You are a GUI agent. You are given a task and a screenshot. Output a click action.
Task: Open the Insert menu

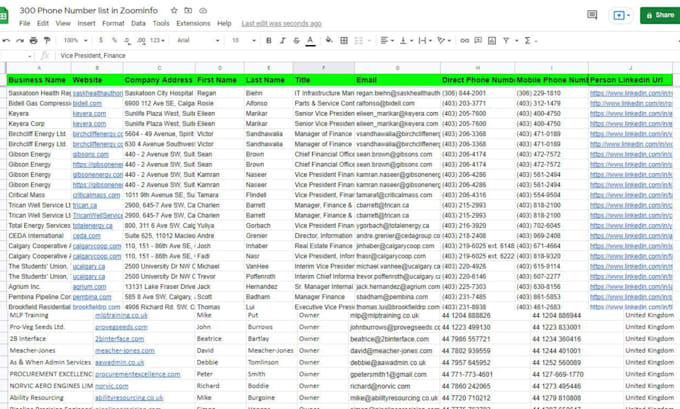[86, 23]
